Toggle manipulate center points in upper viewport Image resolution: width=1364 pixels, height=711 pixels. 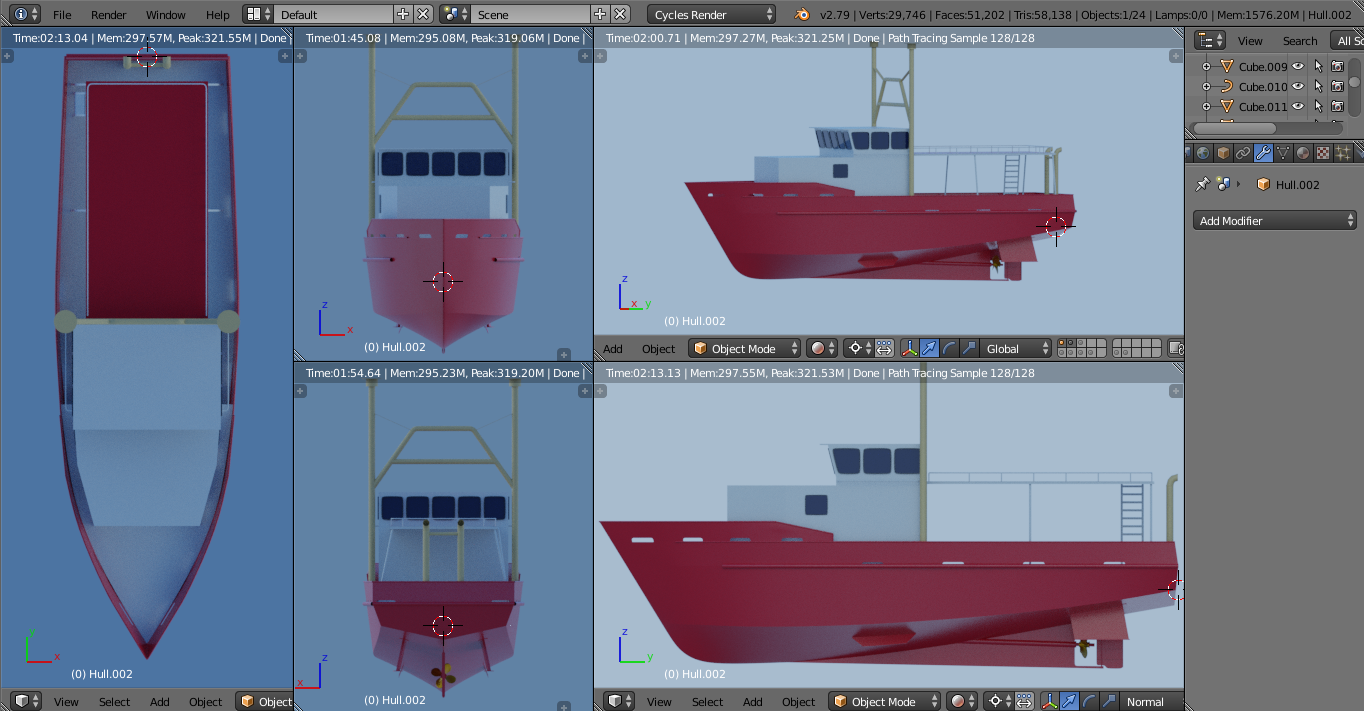884,348
